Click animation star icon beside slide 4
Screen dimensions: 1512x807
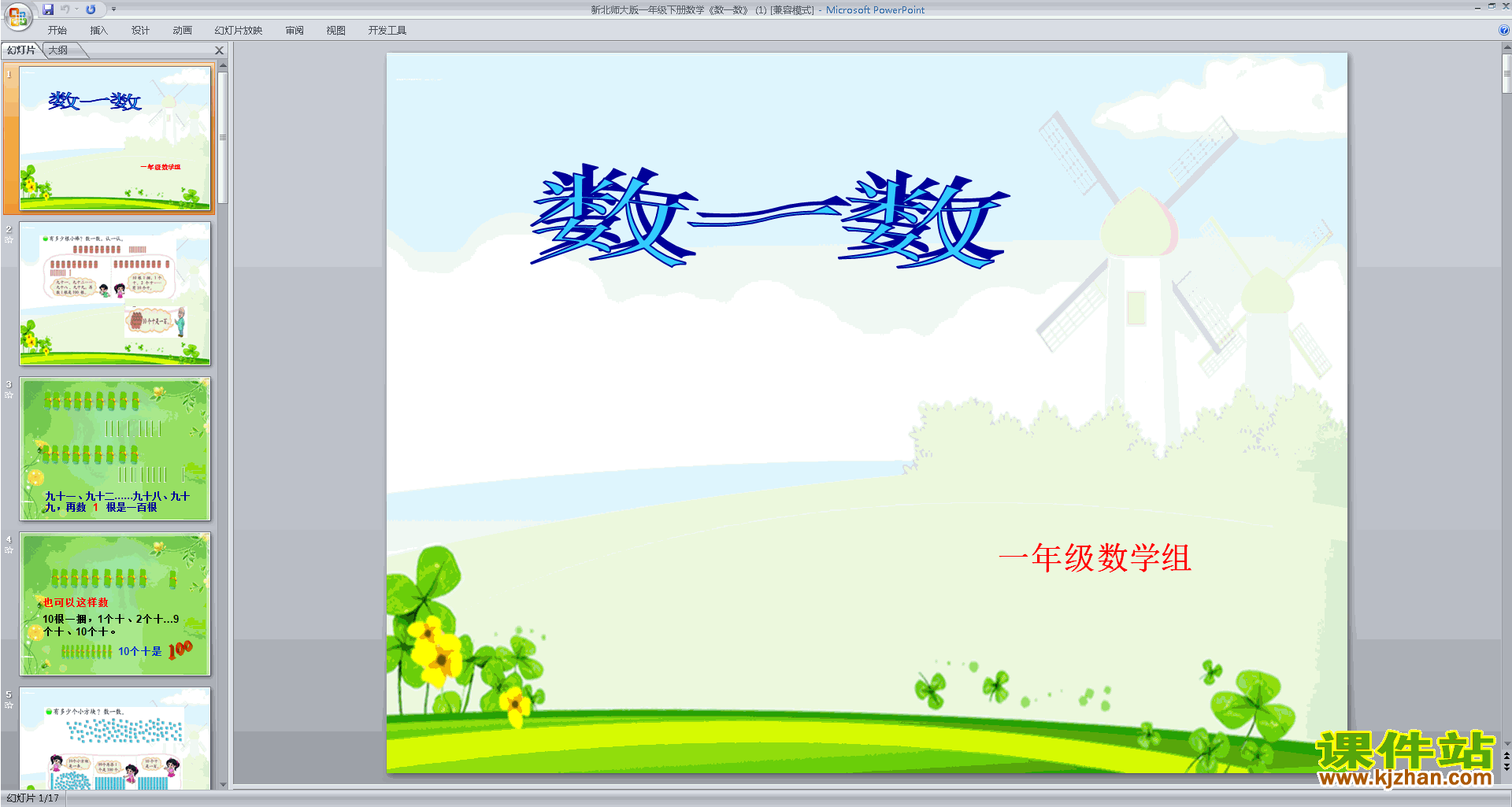[x=9, y=550]
